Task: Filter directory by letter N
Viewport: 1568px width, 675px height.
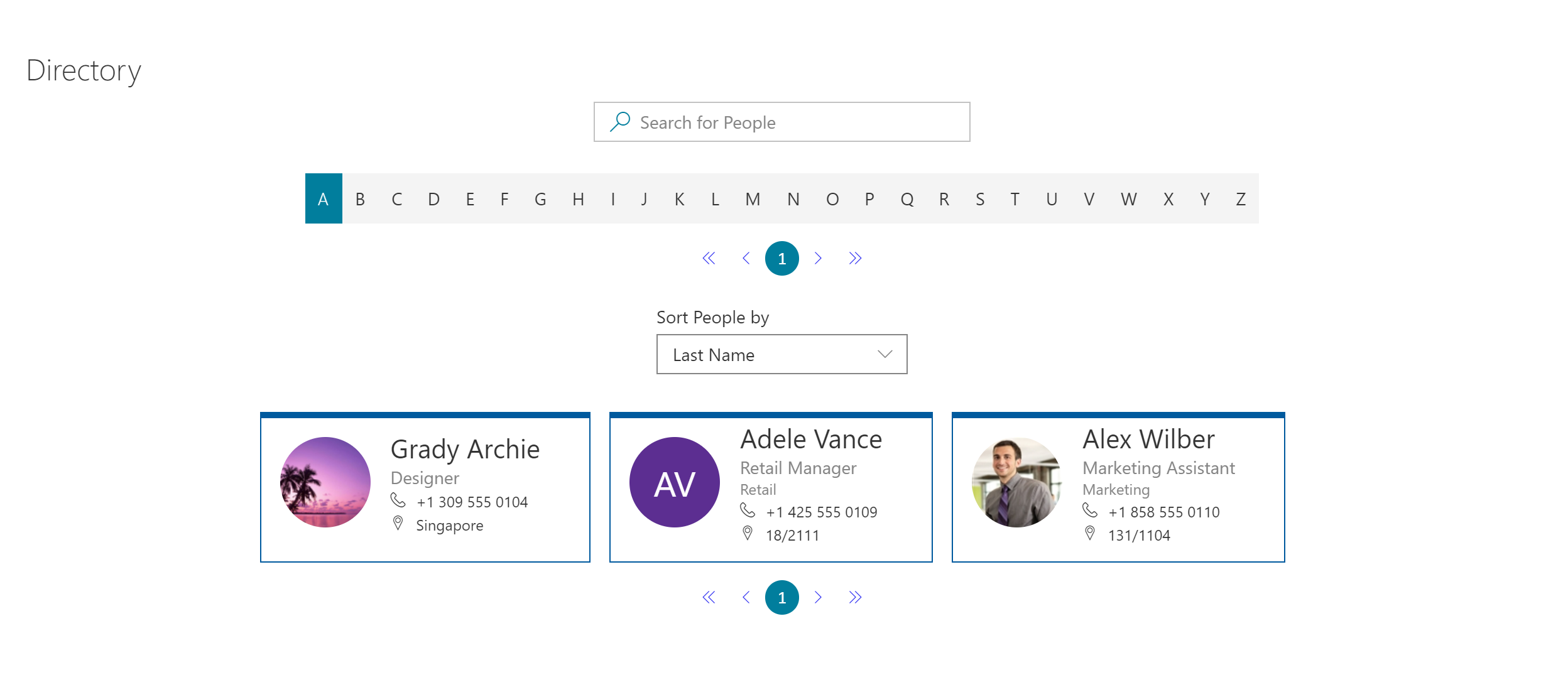Action: [793, 198]
